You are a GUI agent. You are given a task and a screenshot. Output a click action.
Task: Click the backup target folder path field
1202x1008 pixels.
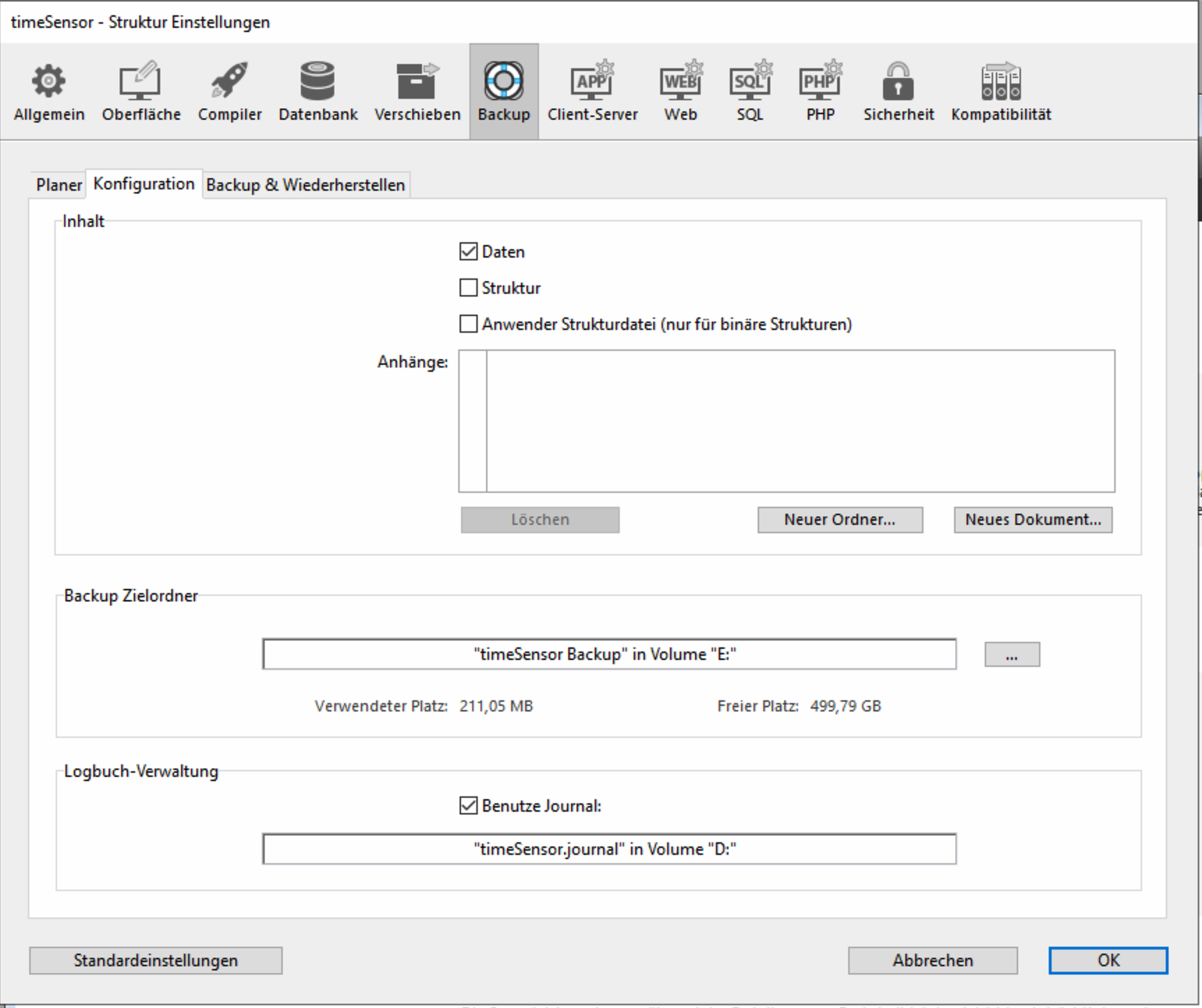pyautogui.click(x=609, y=654)
